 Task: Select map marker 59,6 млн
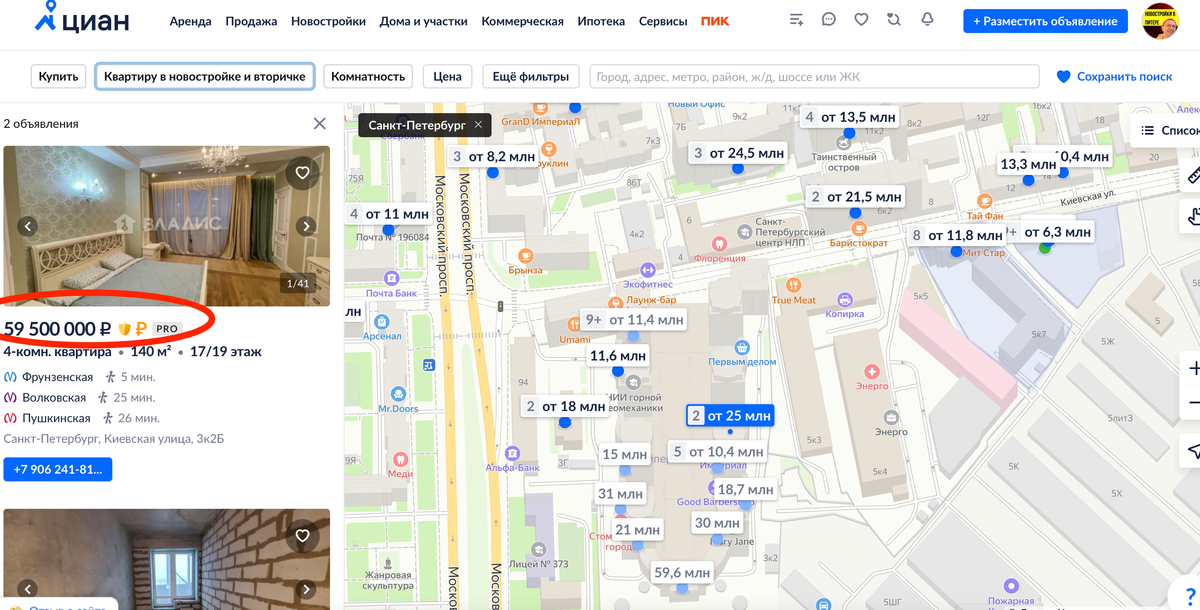pos(681,573)
